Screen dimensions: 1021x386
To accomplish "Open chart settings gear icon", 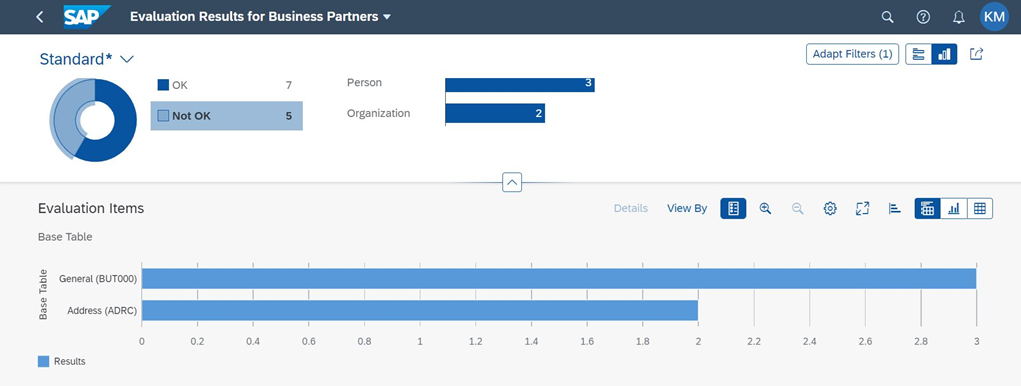I will tap(830, 208).
